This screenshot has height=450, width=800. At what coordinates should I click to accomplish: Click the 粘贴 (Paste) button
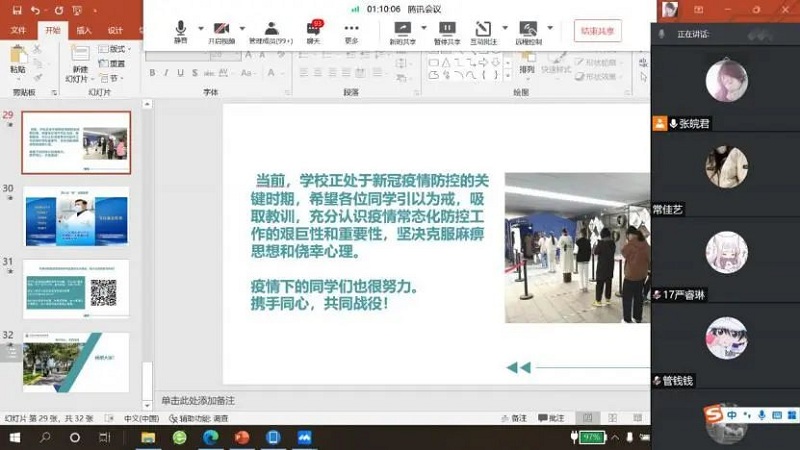pos(17,60)
